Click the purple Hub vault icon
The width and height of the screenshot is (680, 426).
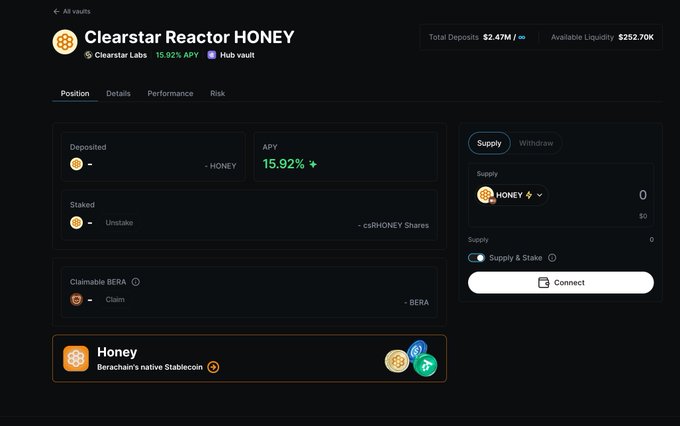click(x=212, y=55)
